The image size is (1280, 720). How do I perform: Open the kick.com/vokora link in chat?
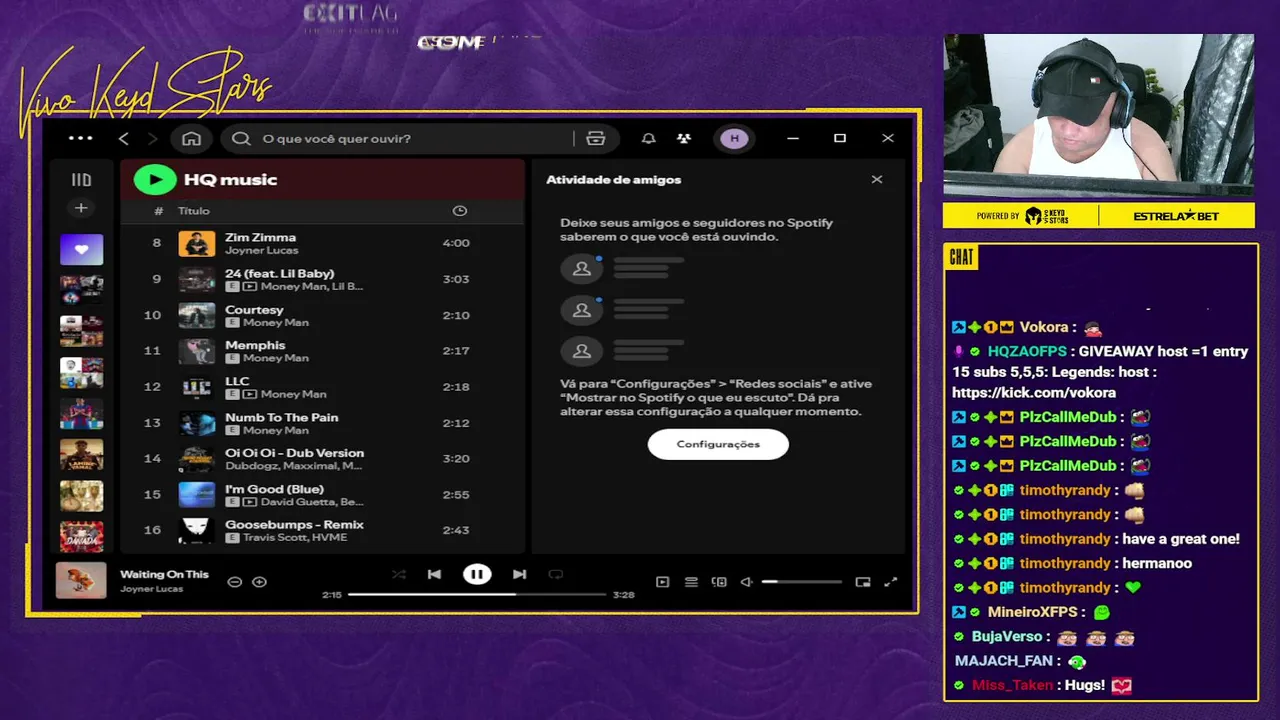1034,393
